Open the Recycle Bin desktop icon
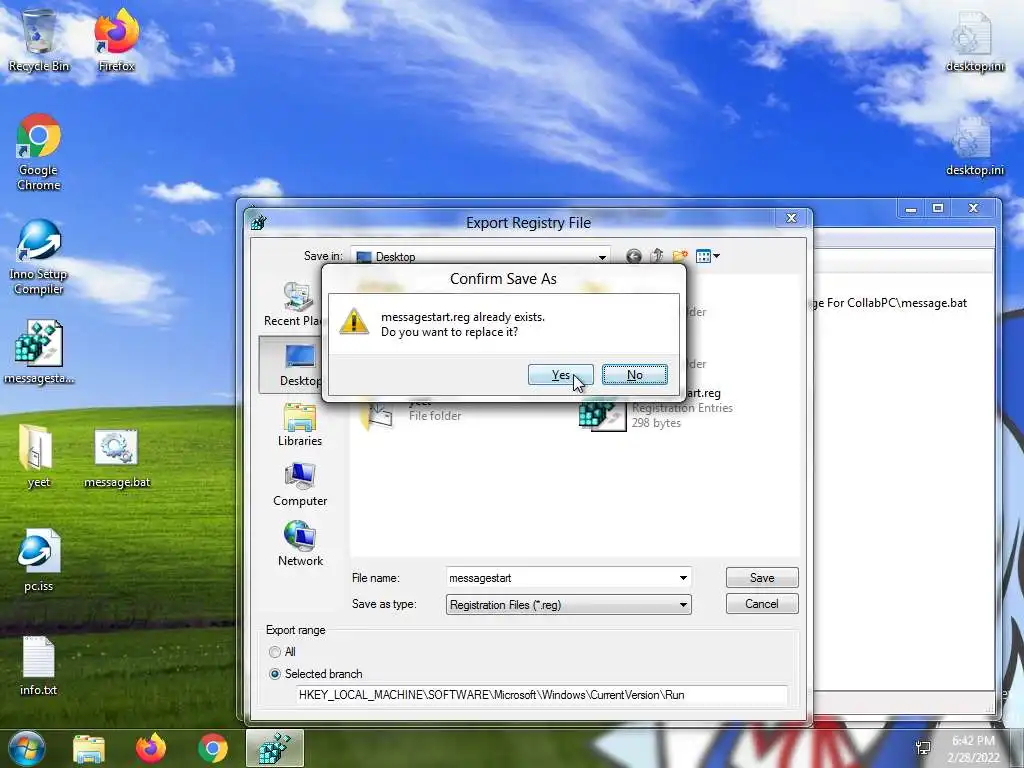 tap(39, 40)
